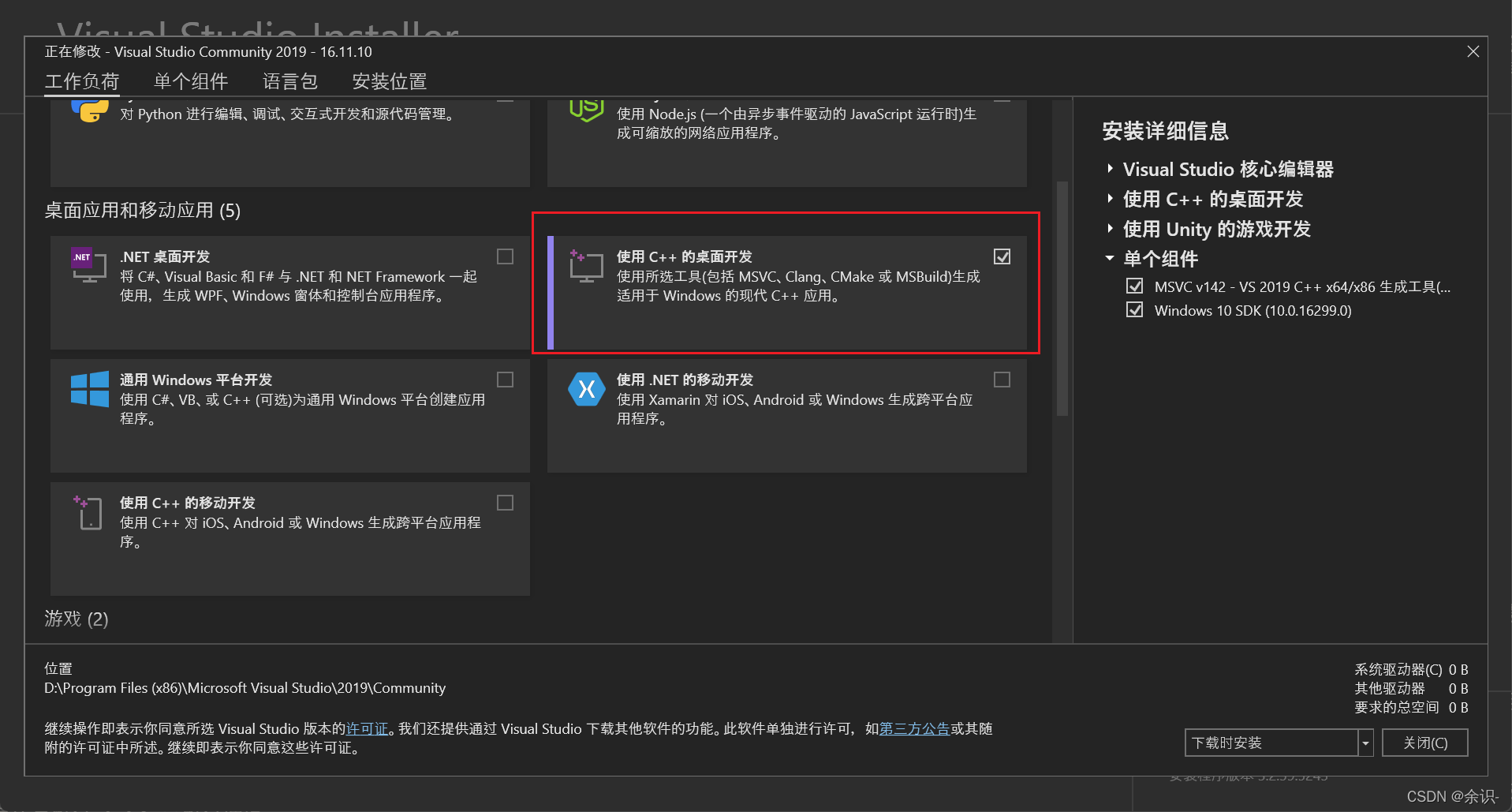Click the Python workload description text
The width and height of the screenshot is (1512, 812).
pyautogui.click(x=289, y=114)
